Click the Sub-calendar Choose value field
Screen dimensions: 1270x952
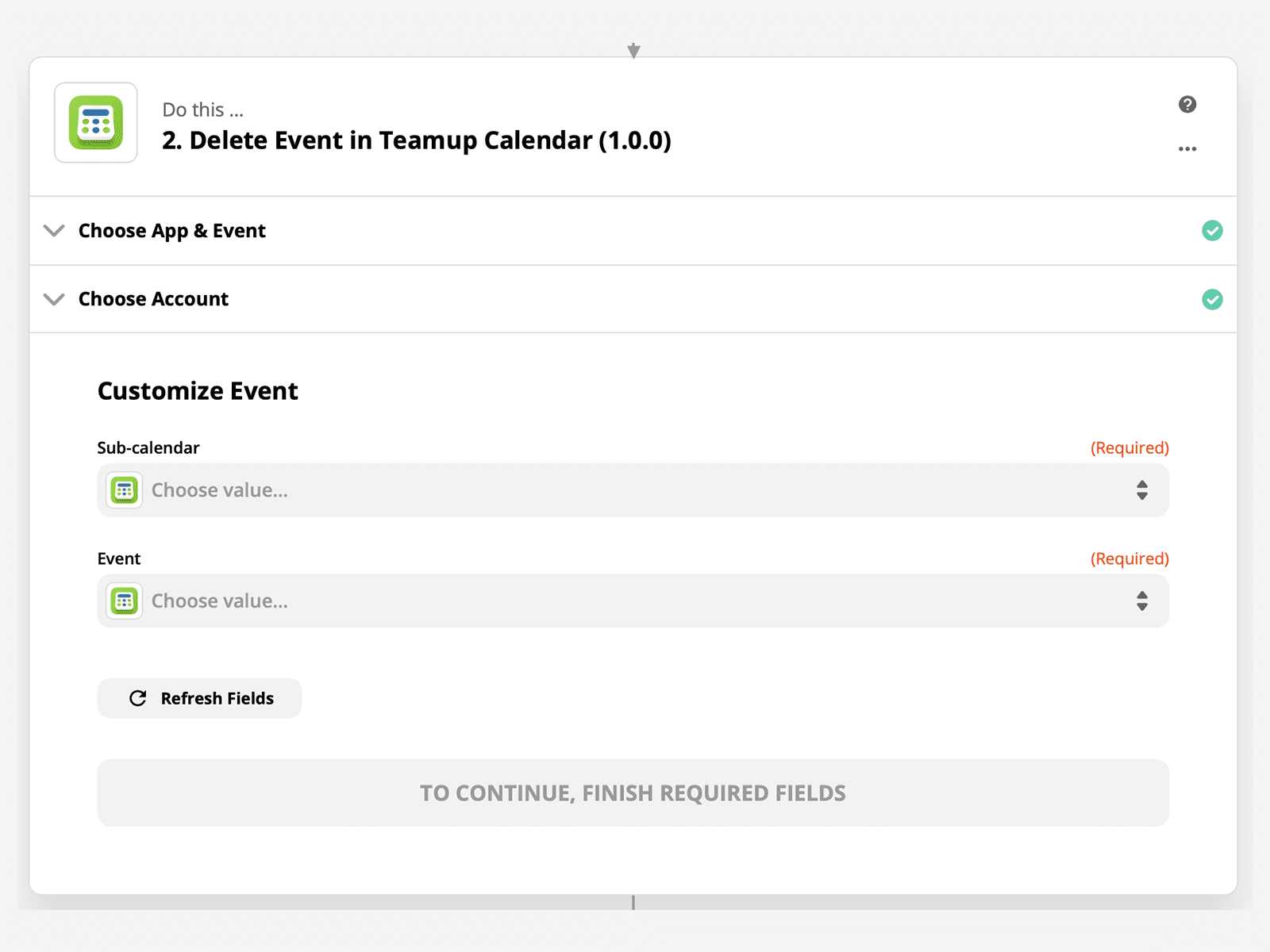coord(633,490)
